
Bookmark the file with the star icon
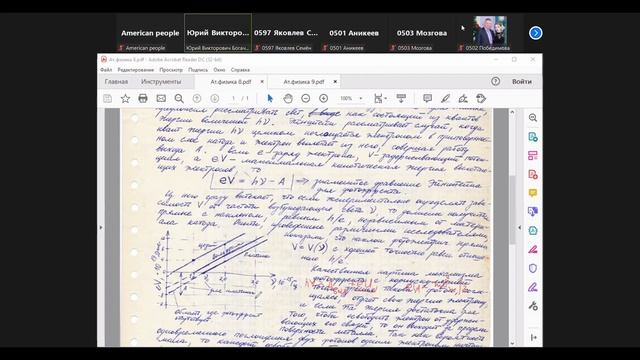125,98
